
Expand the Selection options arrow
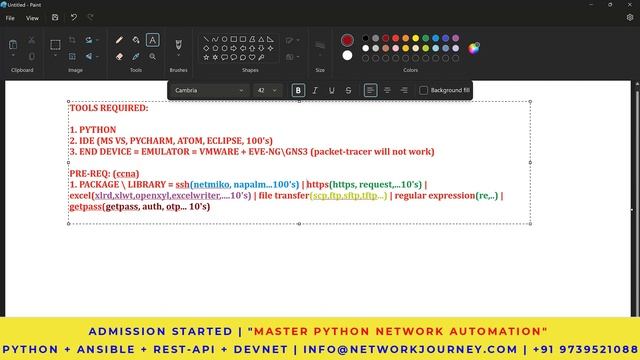click(55, 56)
